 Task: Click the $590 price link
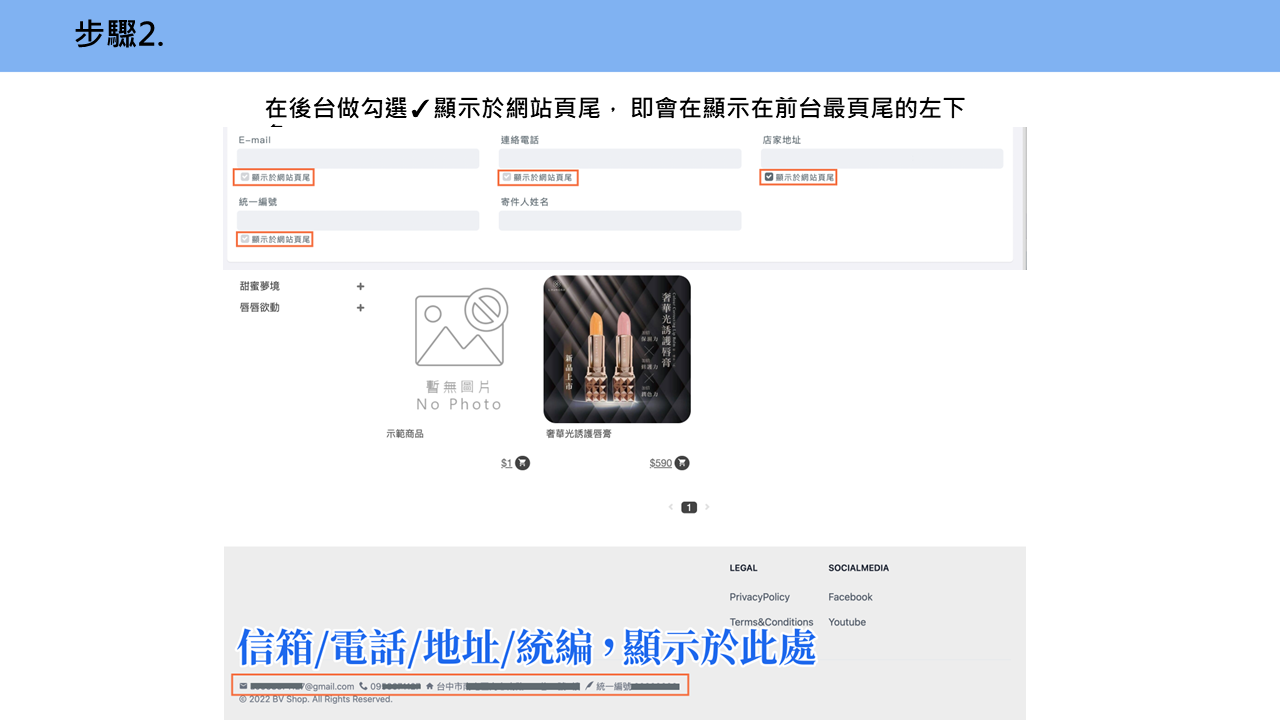pos(661,463)
